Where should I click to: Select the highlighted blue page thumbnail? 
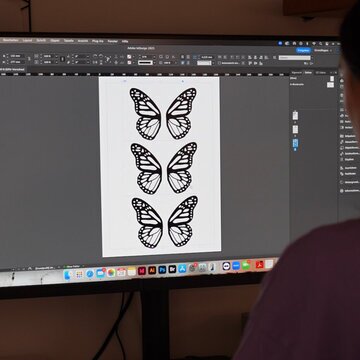(295, 143)
